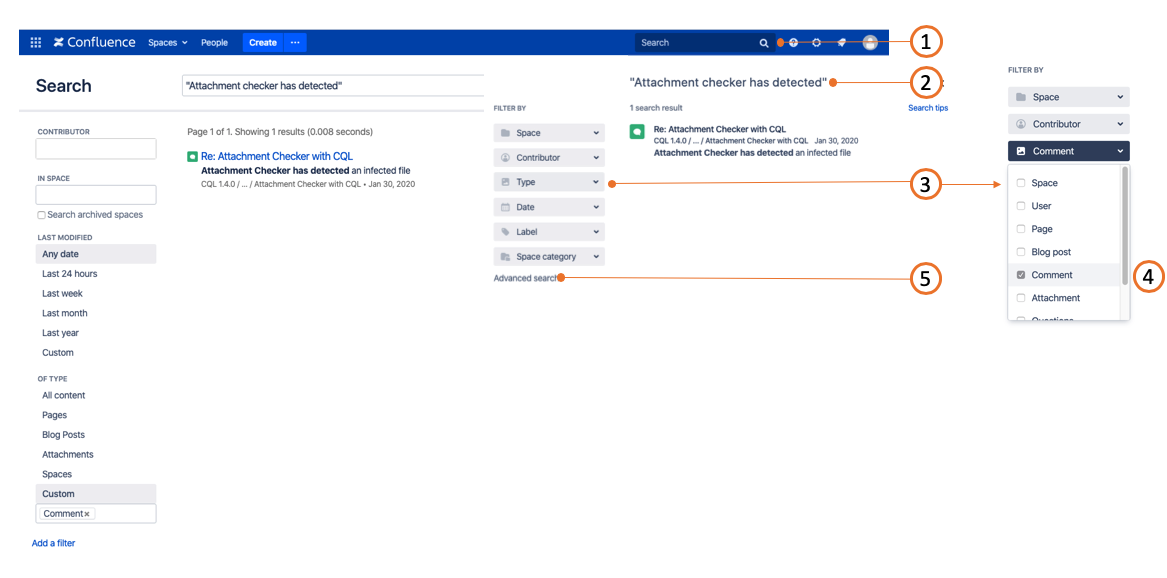This screenshot has height=578, width=1167.
Task: Open the notifications icon in header
Action: (x=841, y=43)
